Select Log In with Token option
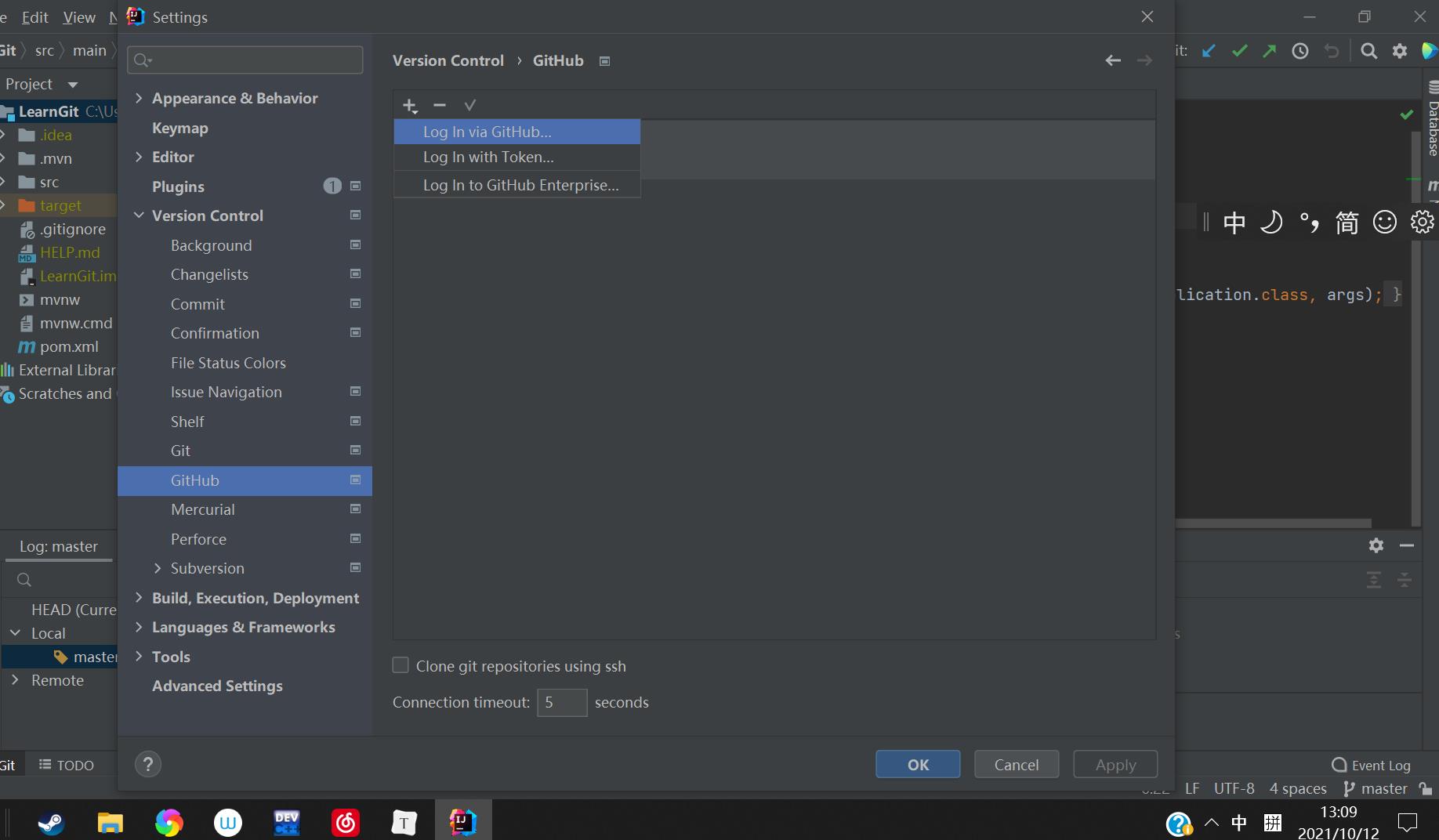This screenshot has height=840, width=1439. click(x=517, y=157)
